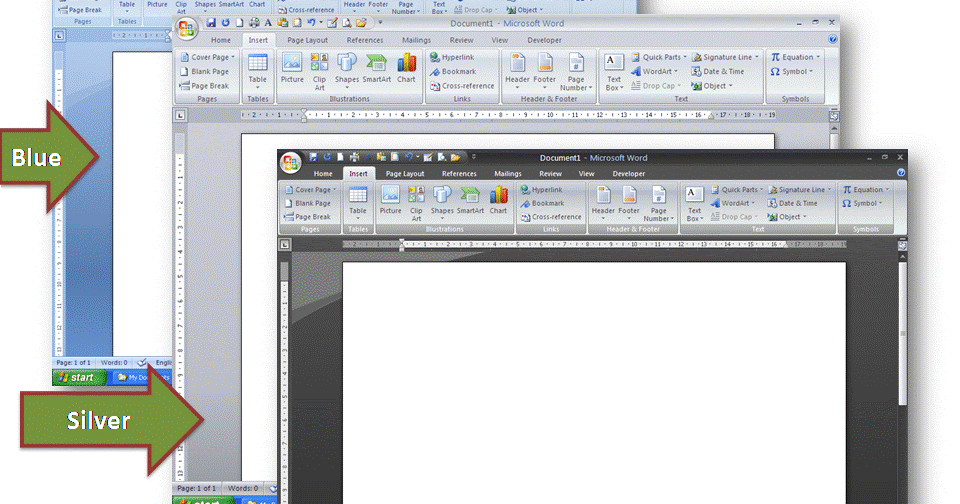The image size is (960, 504).
Task: Click first-line indent marker on black window's ruler
Action: point(402,243)
